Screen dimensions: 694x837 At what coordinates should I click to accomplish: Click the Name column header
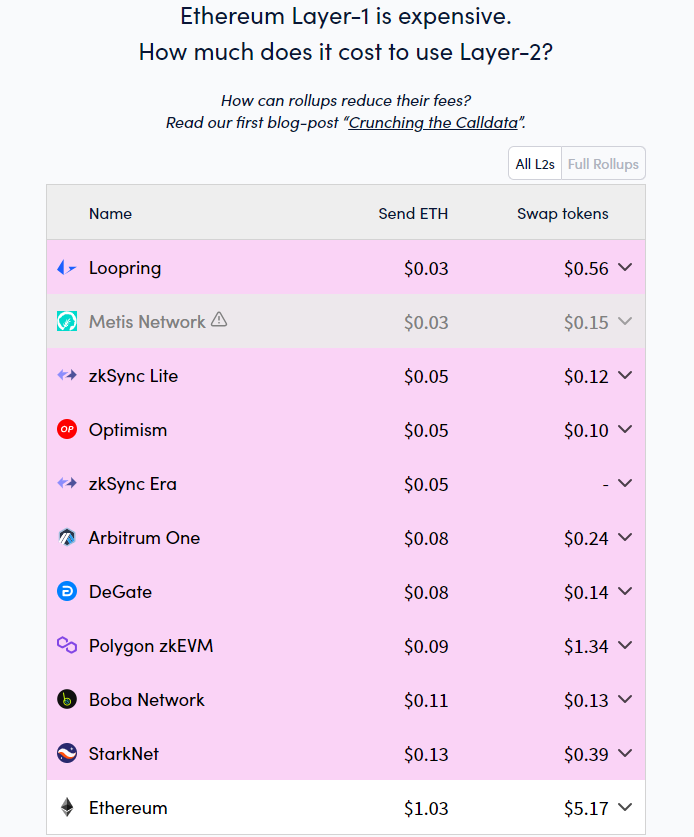pyautogui.click(x=111, y=214)
